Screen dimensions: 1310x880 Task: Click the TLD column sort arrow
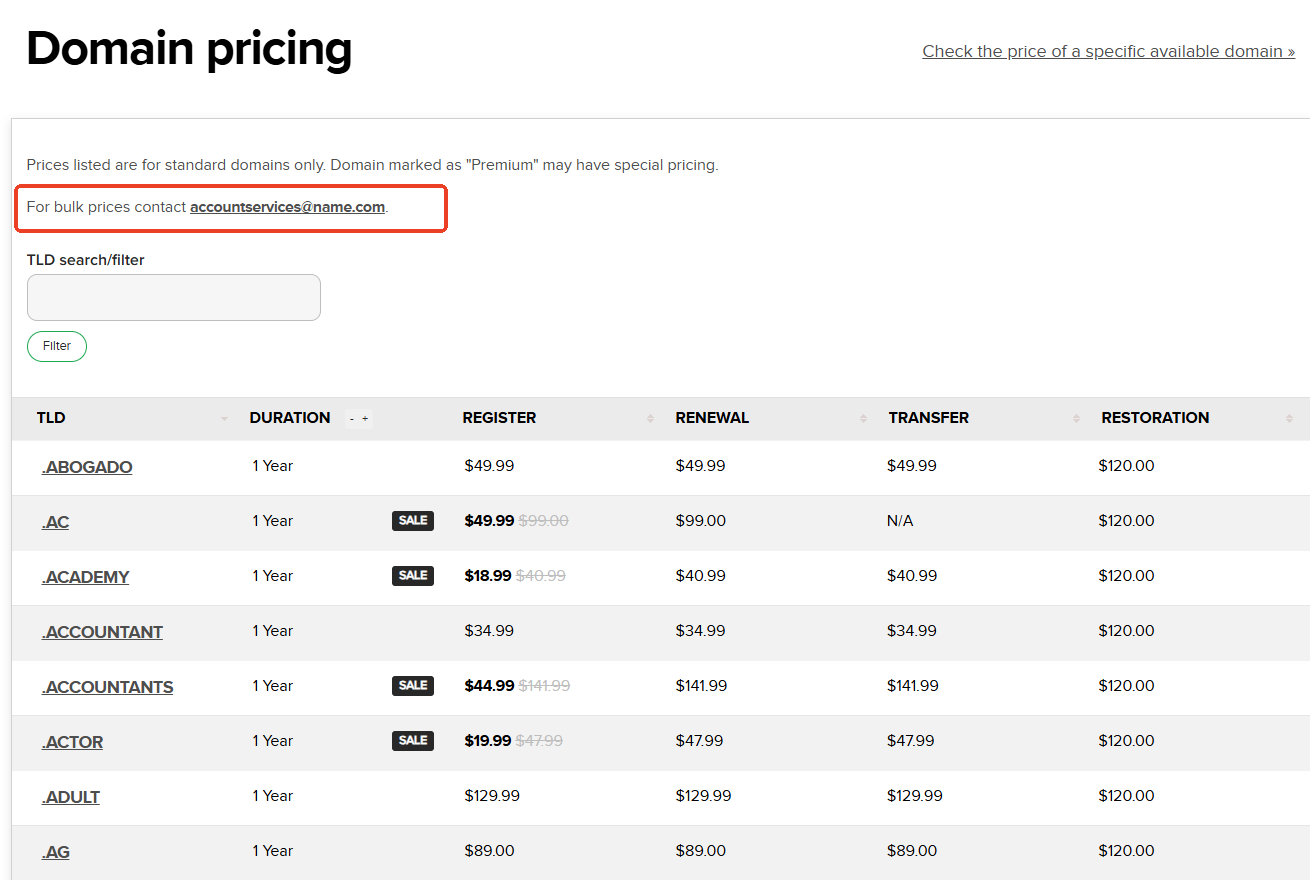point(224,419)
